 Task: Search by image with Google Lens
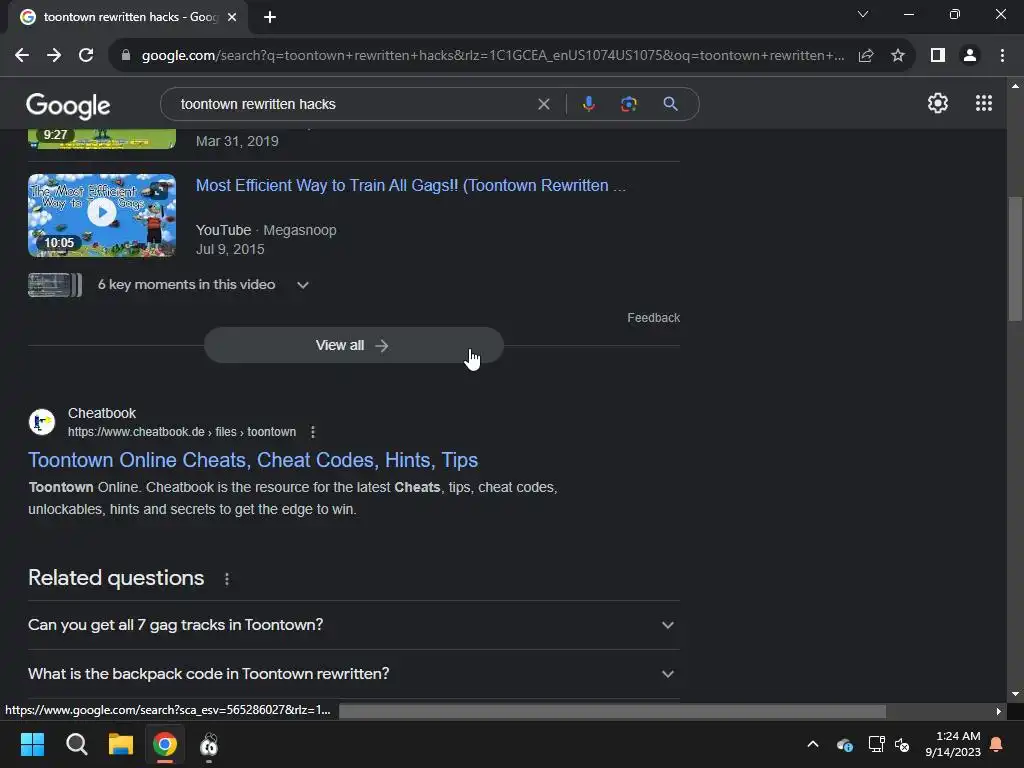coord(628,104)
